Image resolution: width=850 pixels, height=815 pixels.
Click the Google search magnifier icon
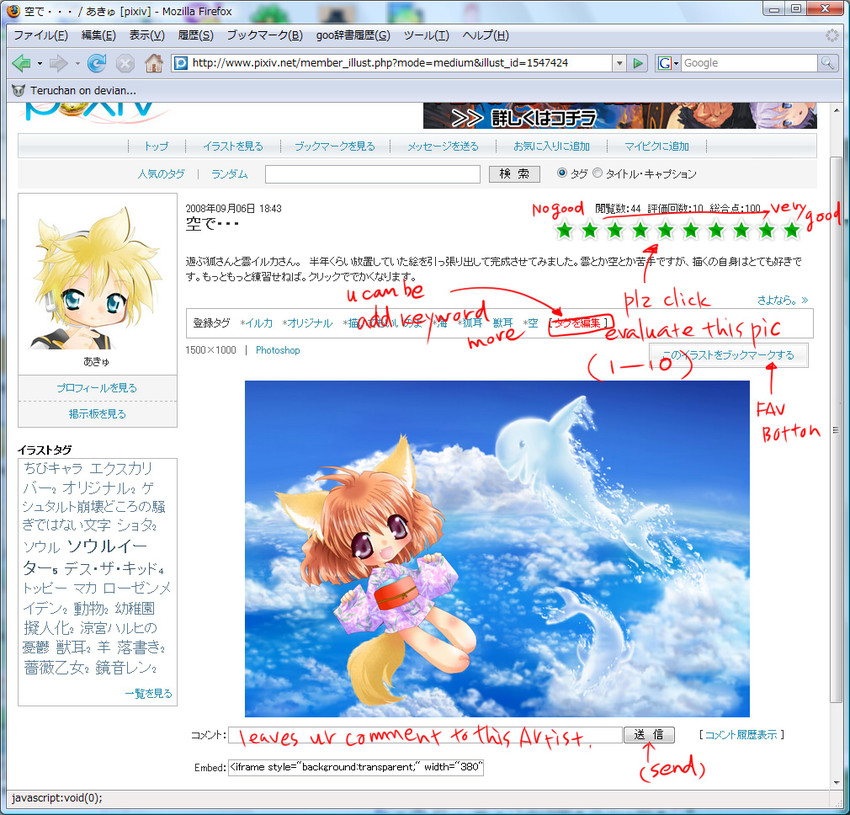[827, 63]
